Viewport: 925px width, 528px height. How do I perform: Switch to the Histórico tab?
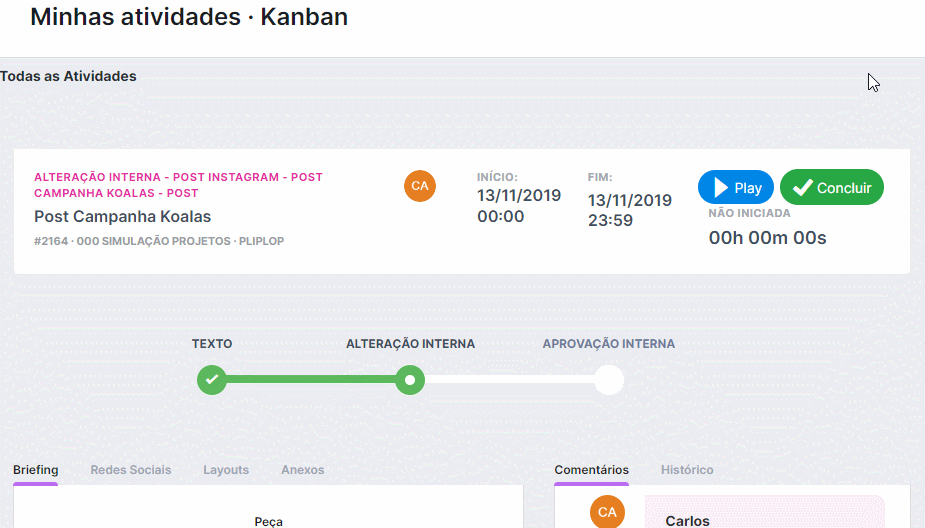pyautogui.click(x=687, y=470)
